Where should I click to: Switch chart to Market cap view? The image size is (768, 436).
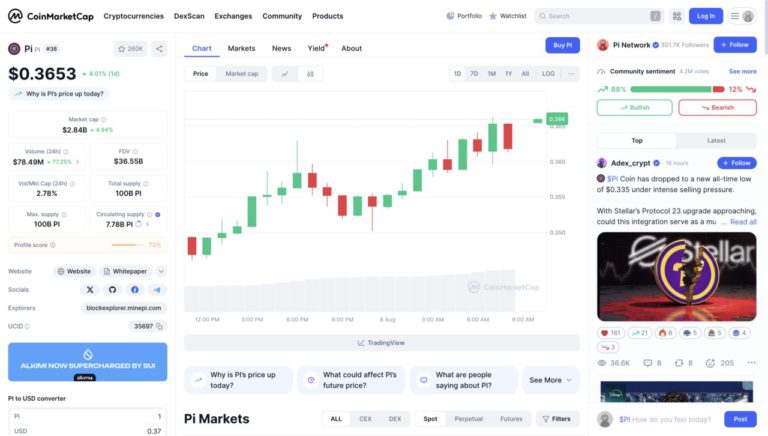click(241, 74)
